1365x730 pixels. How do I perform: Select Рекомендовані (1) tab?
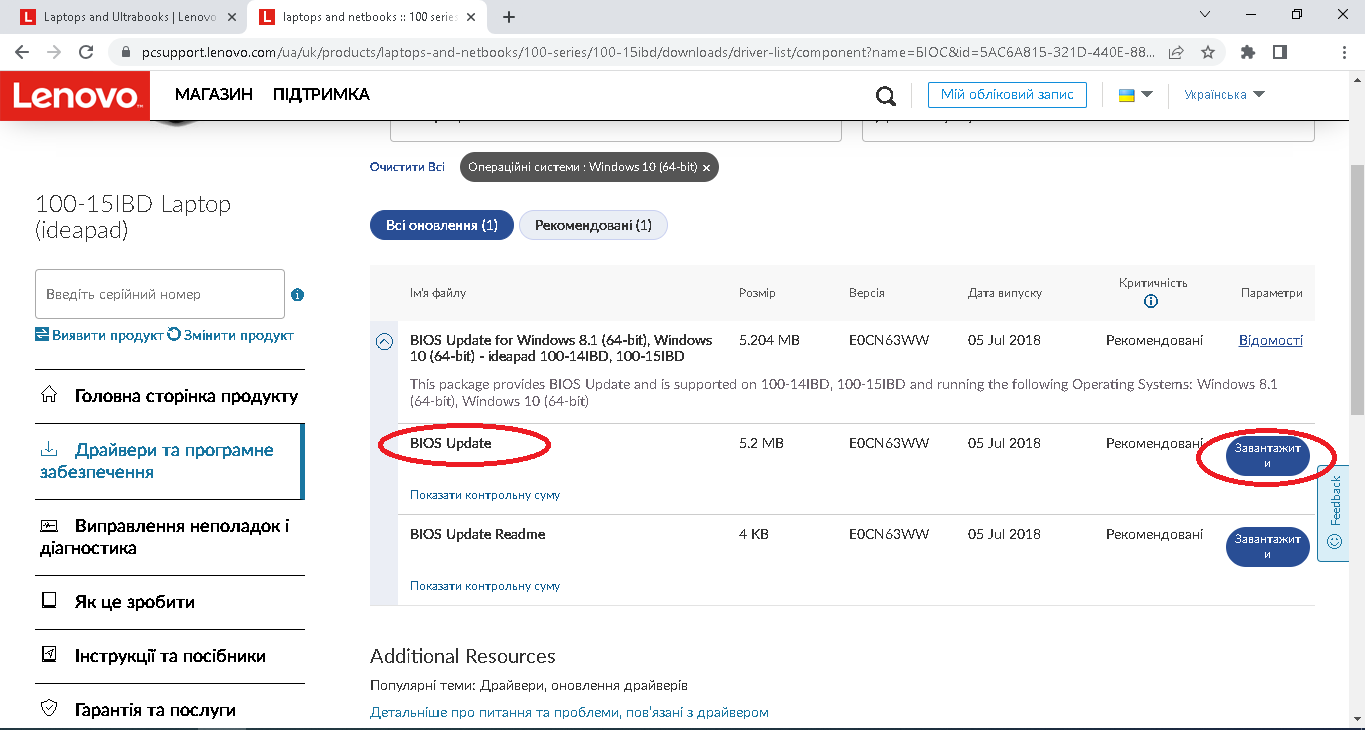tap(593, 225)
